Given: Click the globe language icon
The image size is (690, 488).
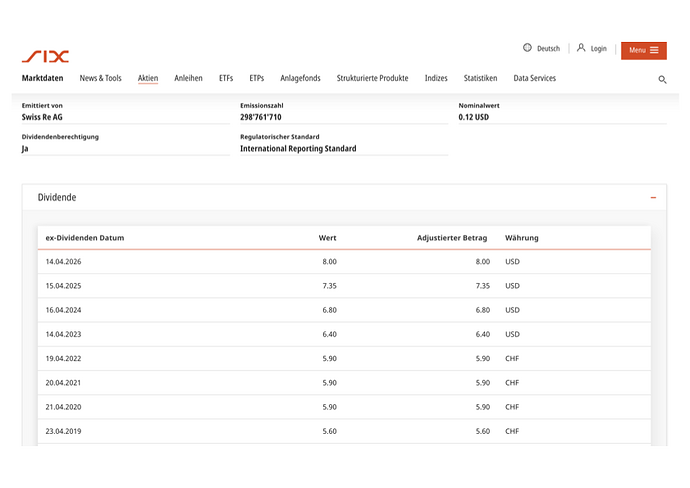Looking at the screenshot, I should 527,48.
